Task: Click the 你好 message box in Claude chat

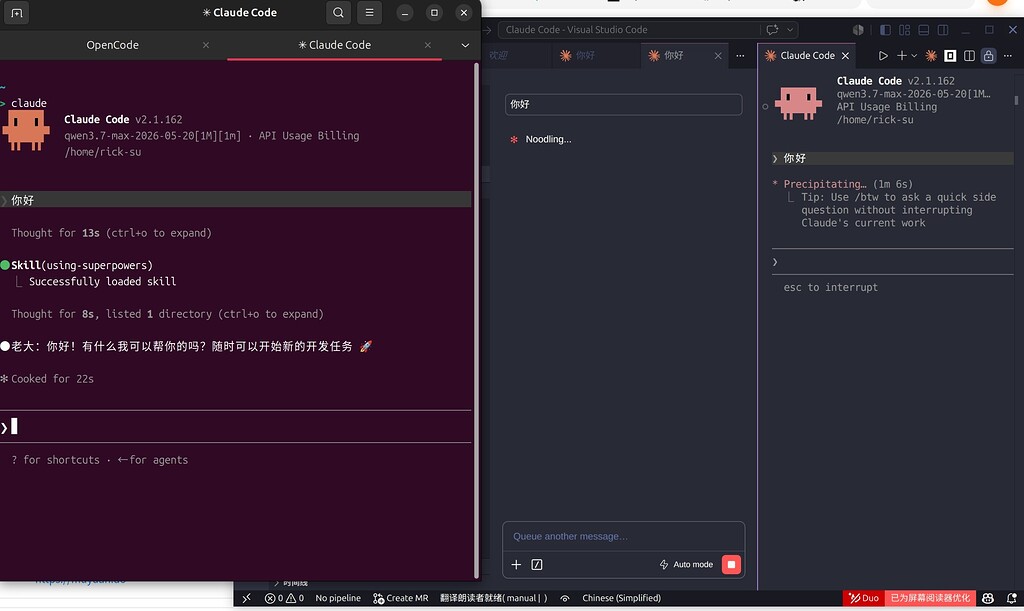Action: click(624, 104)
